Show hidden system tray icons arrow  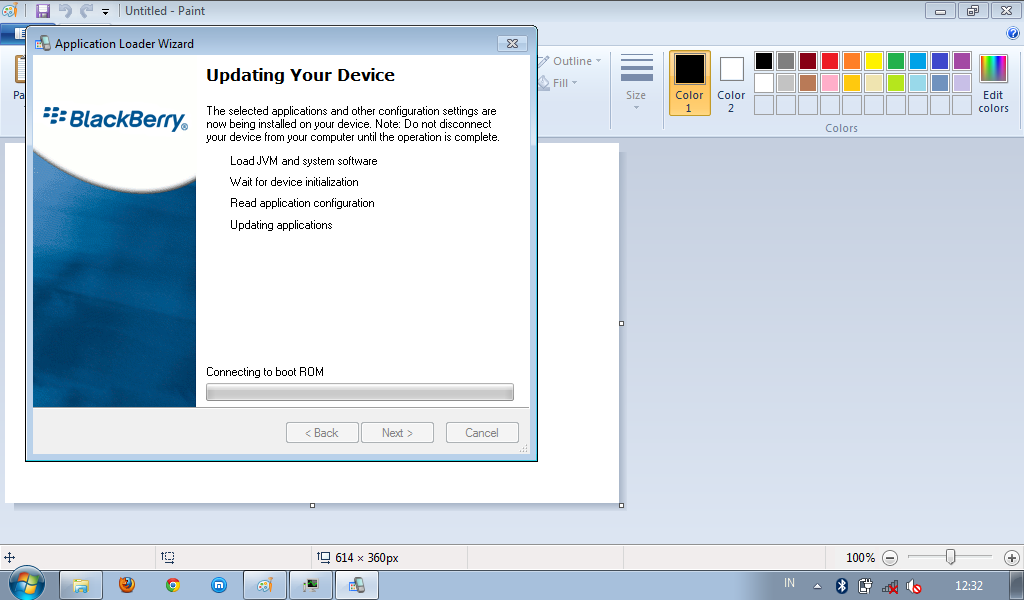tap(817, 586)
